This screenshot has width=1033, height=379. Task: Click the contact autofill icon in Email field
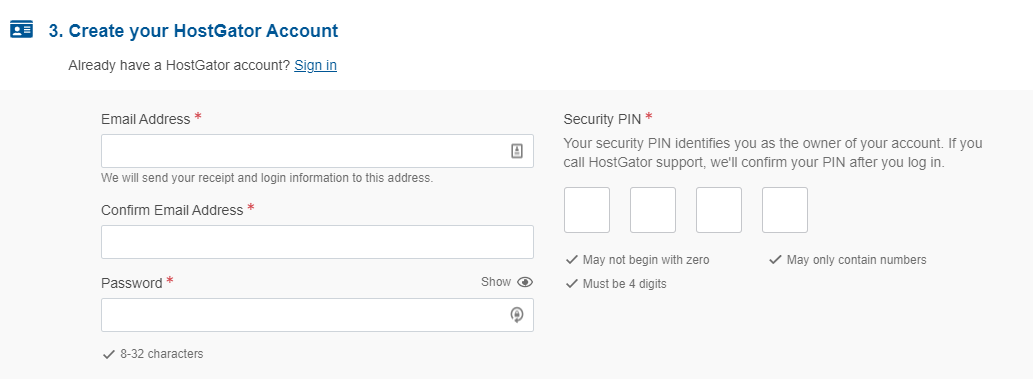coord(517,151)
